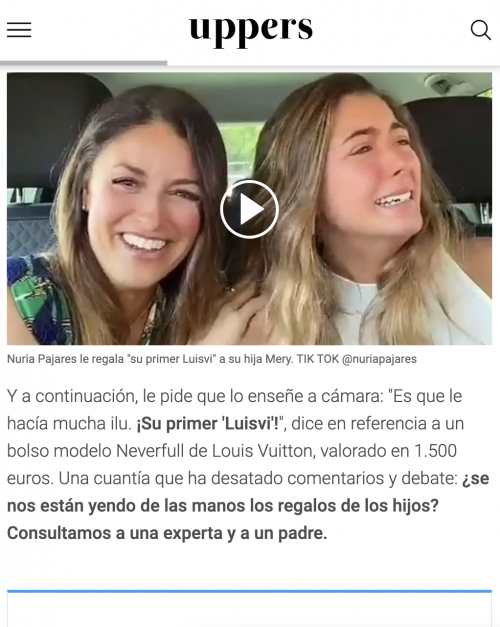Click the filled gray reading progress bar
This screenshot has height=627, width=500.
coord(84,63)
